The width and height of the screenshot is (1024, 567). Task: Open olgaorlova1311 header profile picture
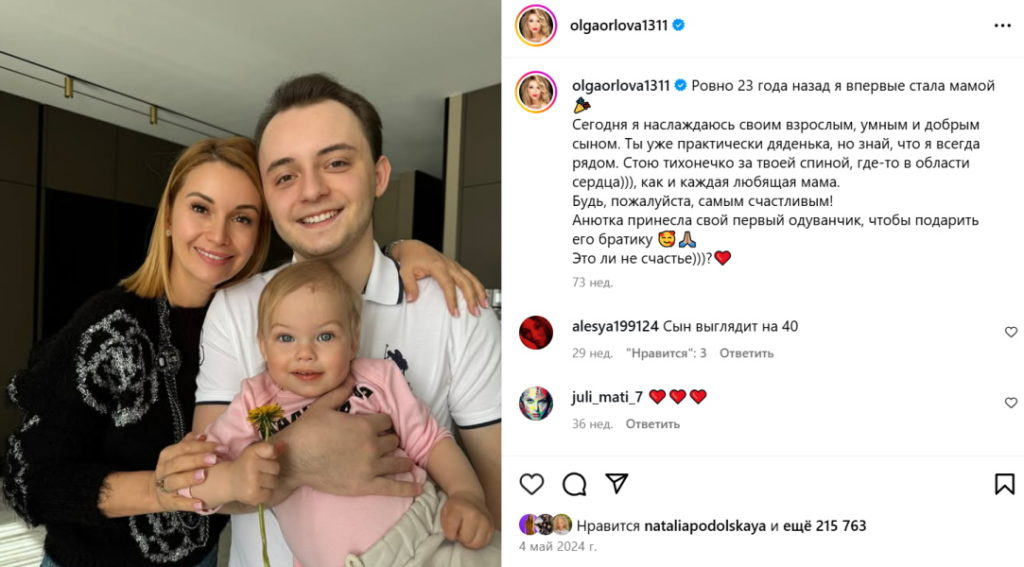[x=536, y=25]
